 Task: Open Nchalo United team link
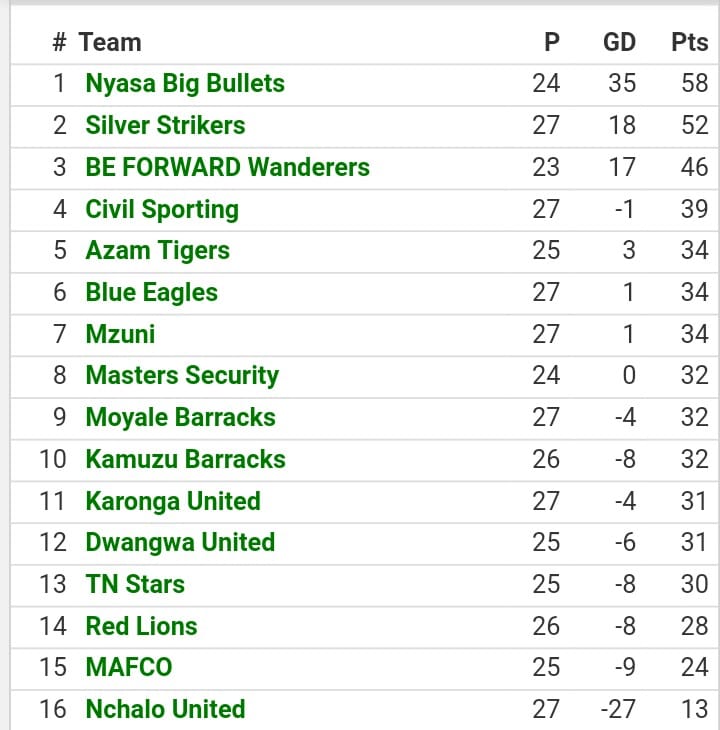click(x=166, y=709)
